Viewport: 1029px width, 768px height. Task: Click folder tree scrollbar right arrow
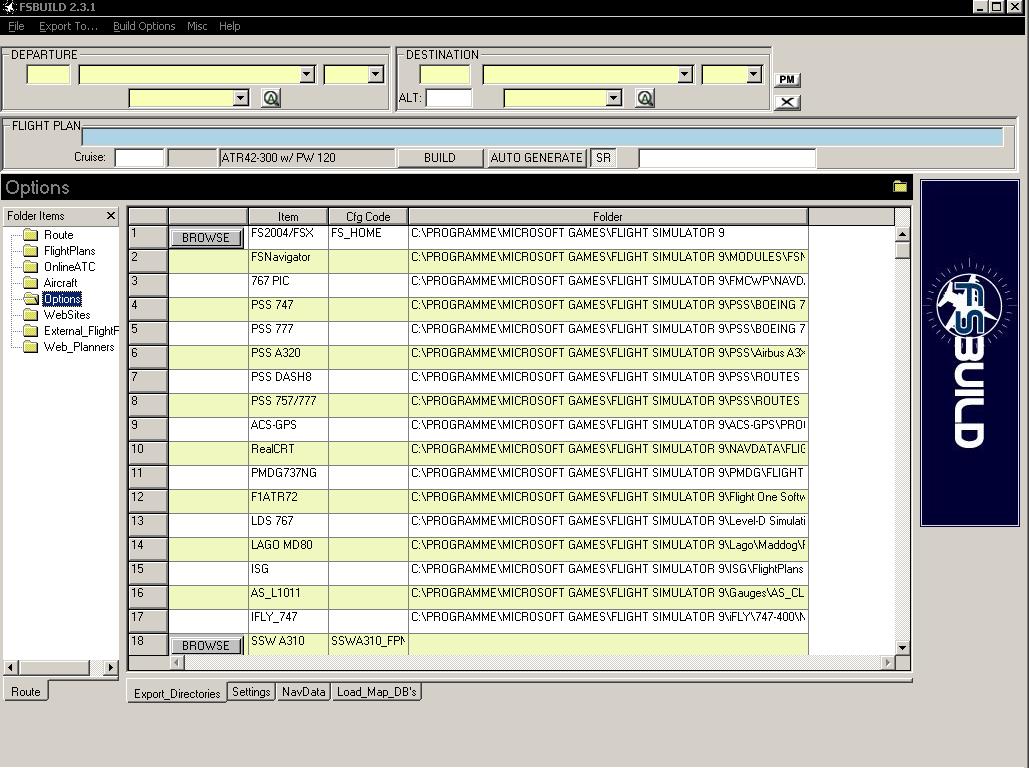tap(110, 668)
